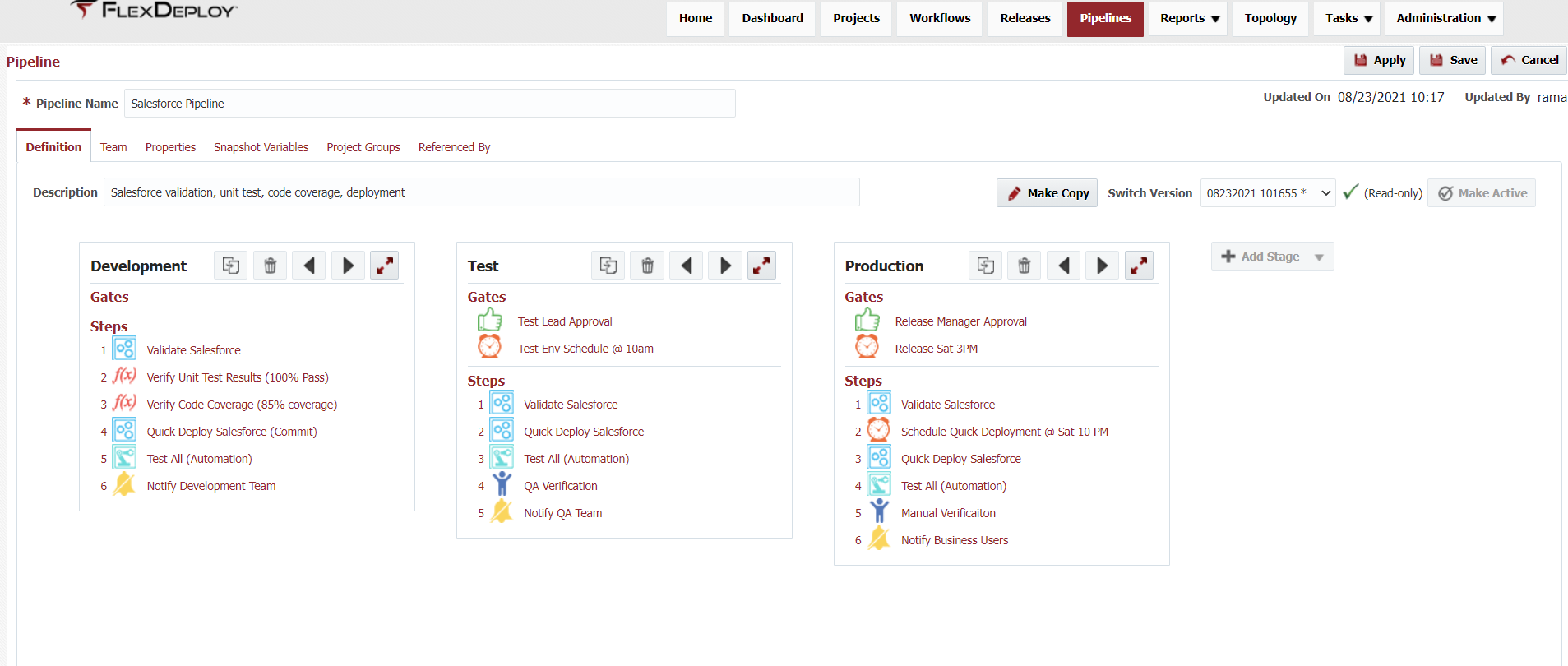Open Manual Verificaiton step

point(948,513)
